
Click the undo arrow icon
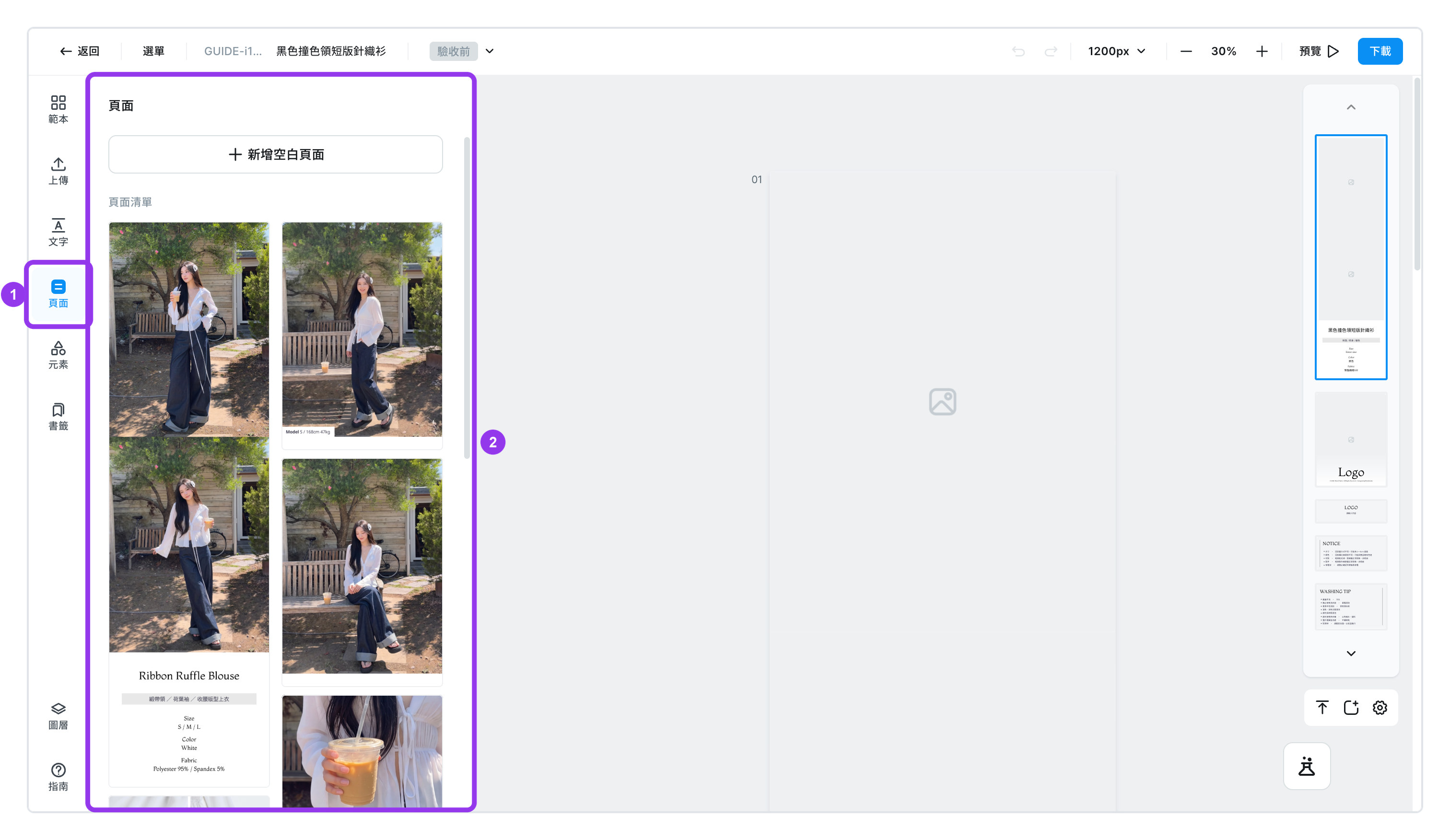(x=1018, y=51)
